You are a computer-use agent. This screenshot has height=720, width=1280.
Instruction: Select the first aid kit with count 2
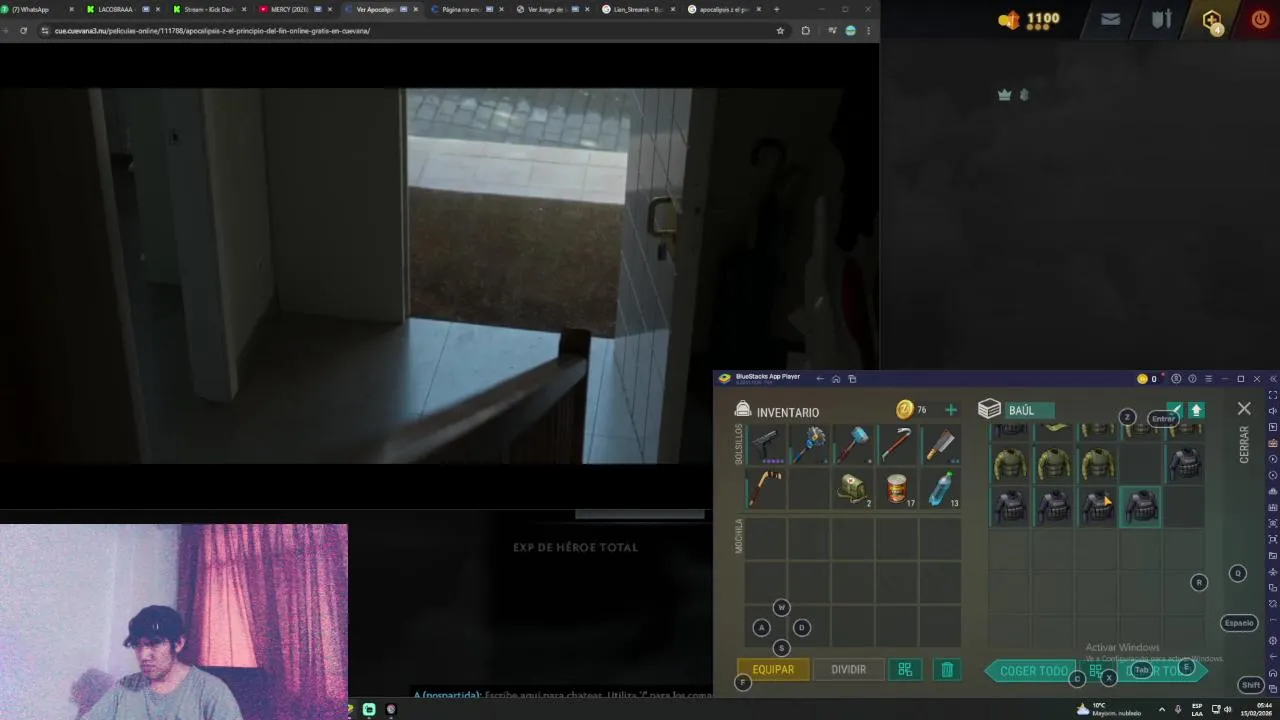coord(853,489)
